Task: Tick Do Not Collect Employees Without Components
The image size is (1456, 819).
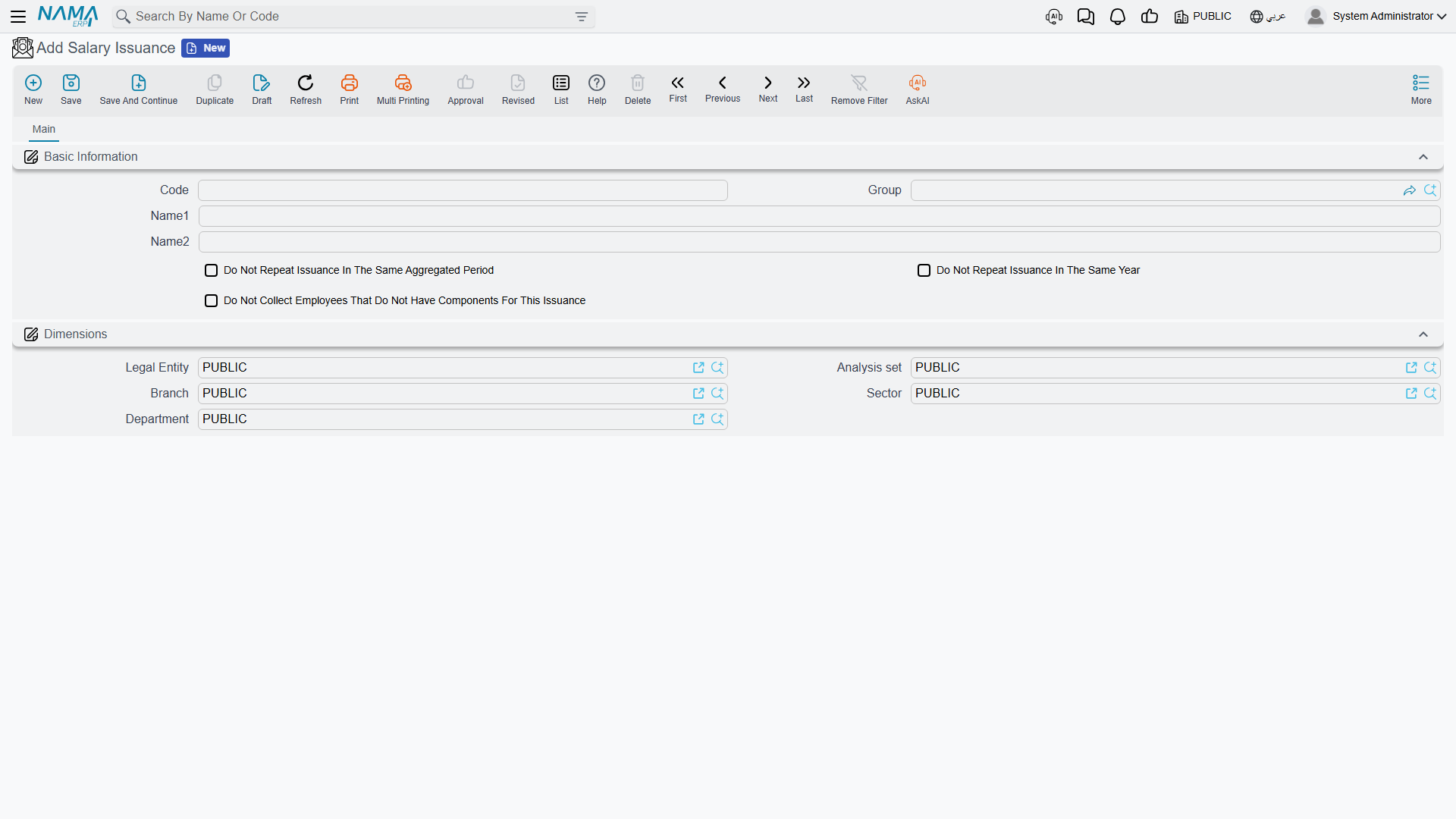Action: 212,301
